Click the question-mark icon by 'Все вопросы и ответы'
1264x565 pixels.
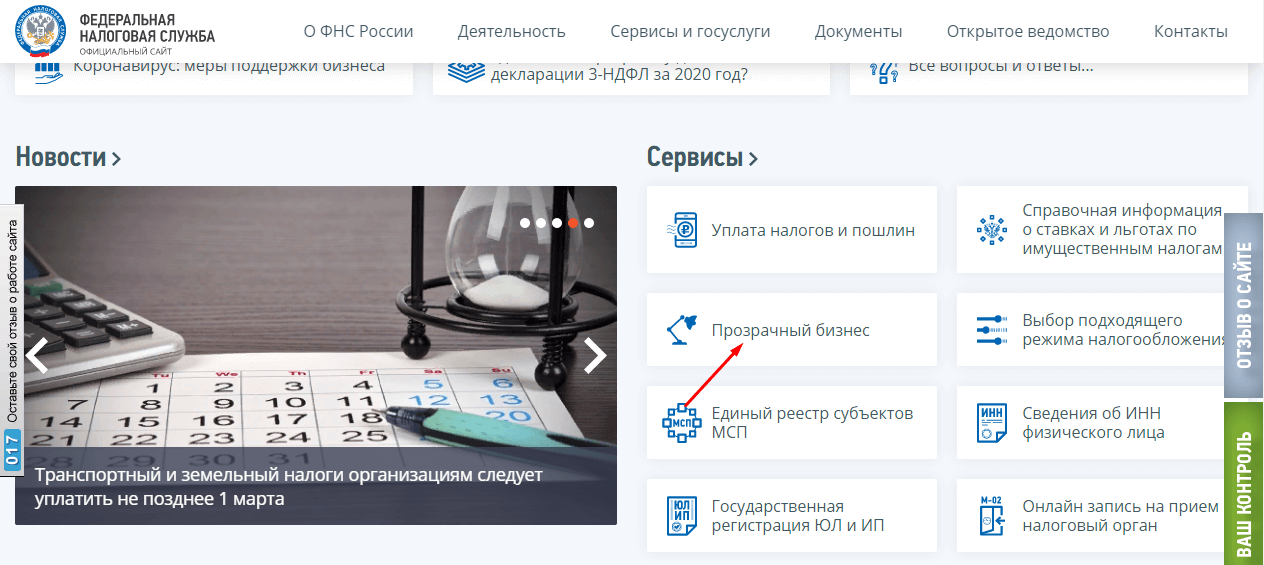(884, 70)
